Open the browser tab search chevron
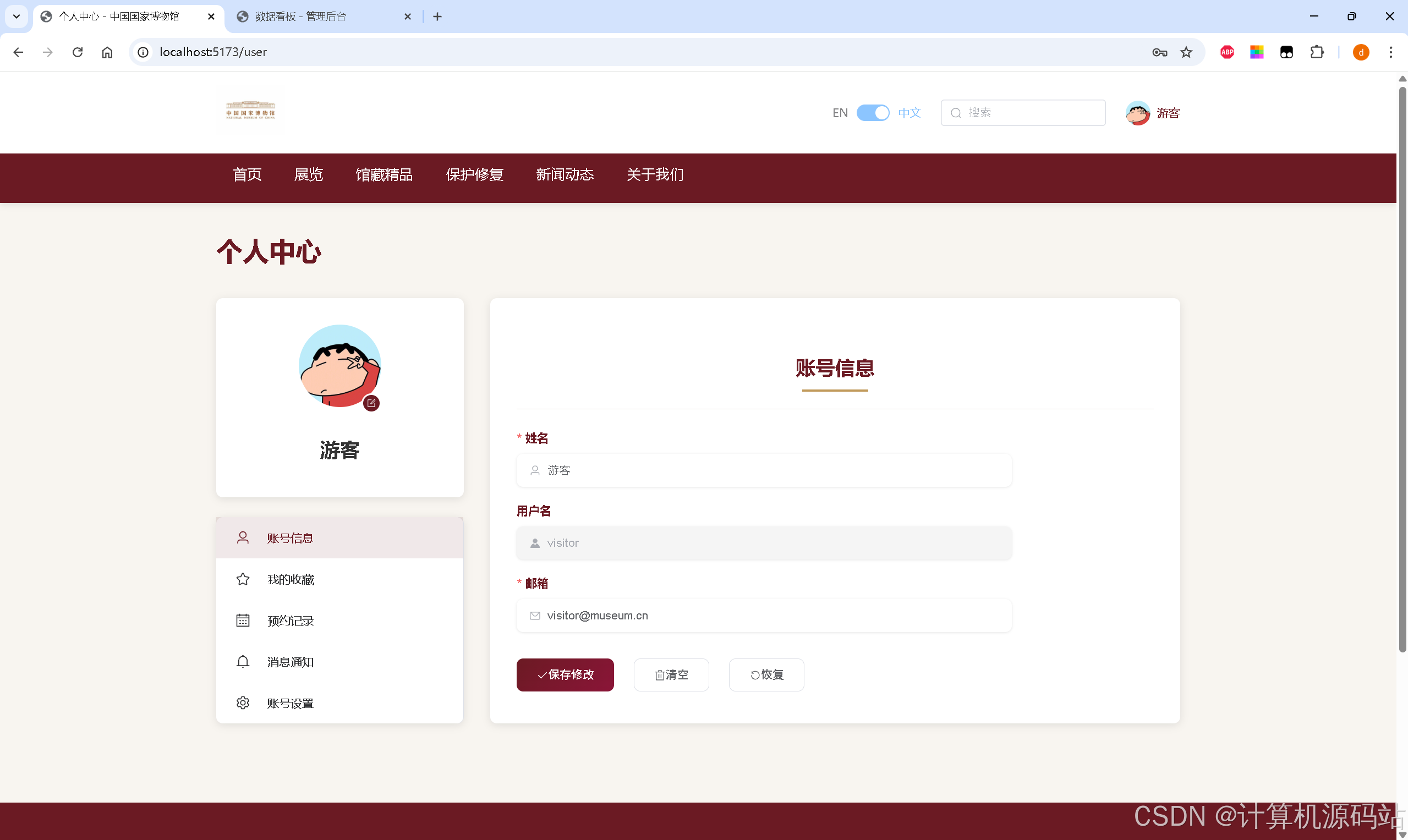Screen dimensions: 1408x840 (16, 17)
